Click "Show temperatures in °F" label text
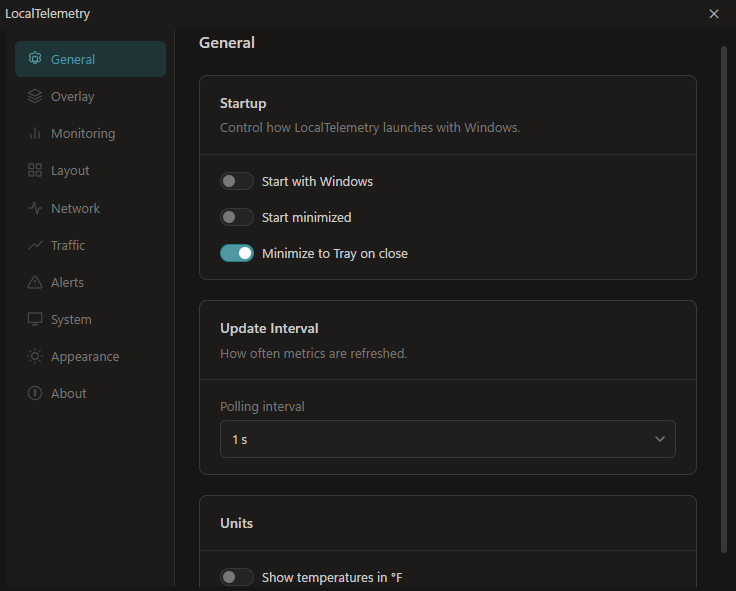 332,577
